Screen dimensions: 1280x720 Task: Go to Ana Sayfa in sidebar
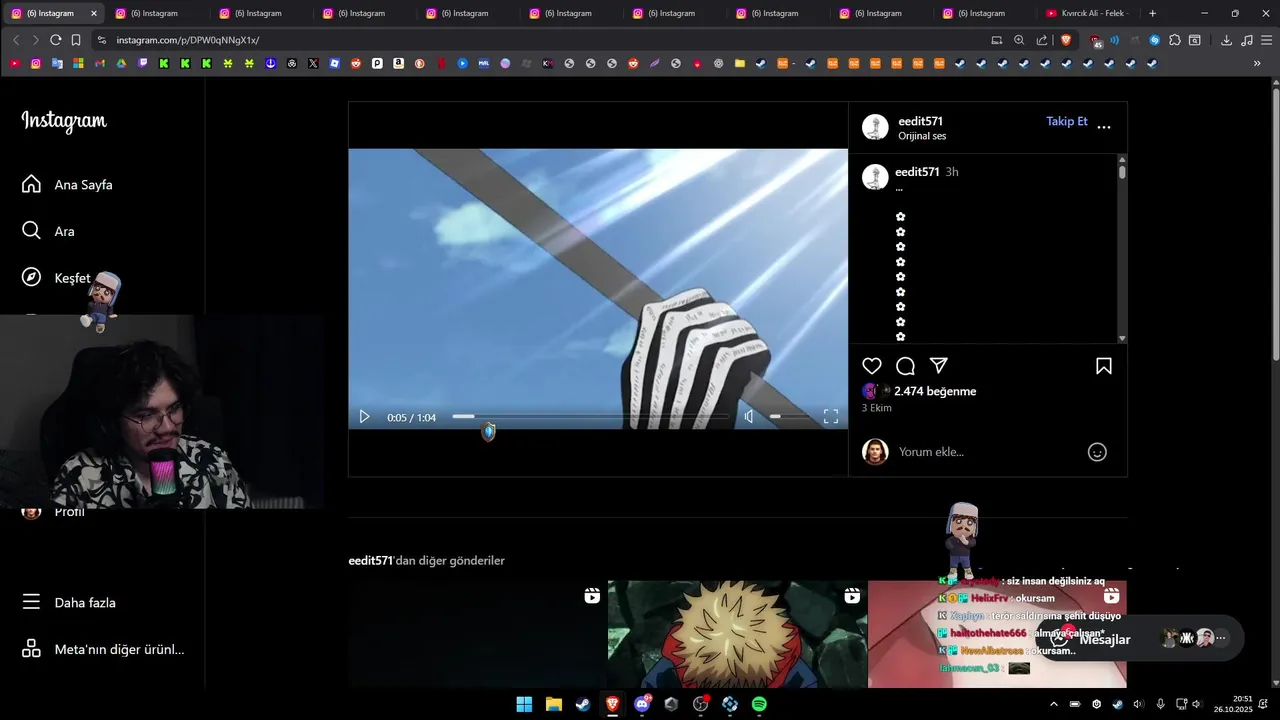point(67,185)
